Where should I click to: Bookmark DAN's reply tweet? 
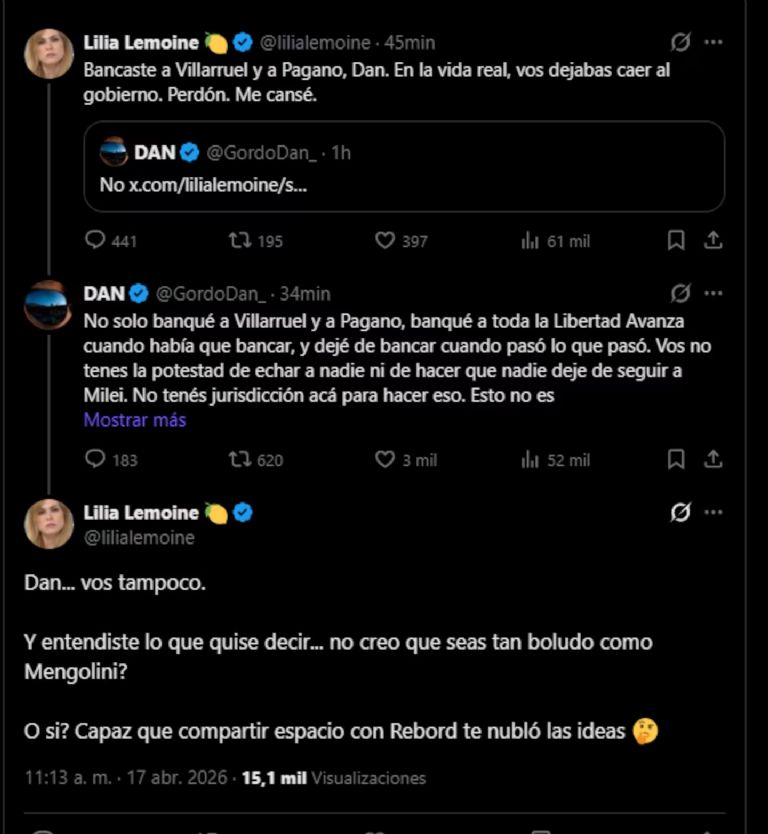[676, 460]
